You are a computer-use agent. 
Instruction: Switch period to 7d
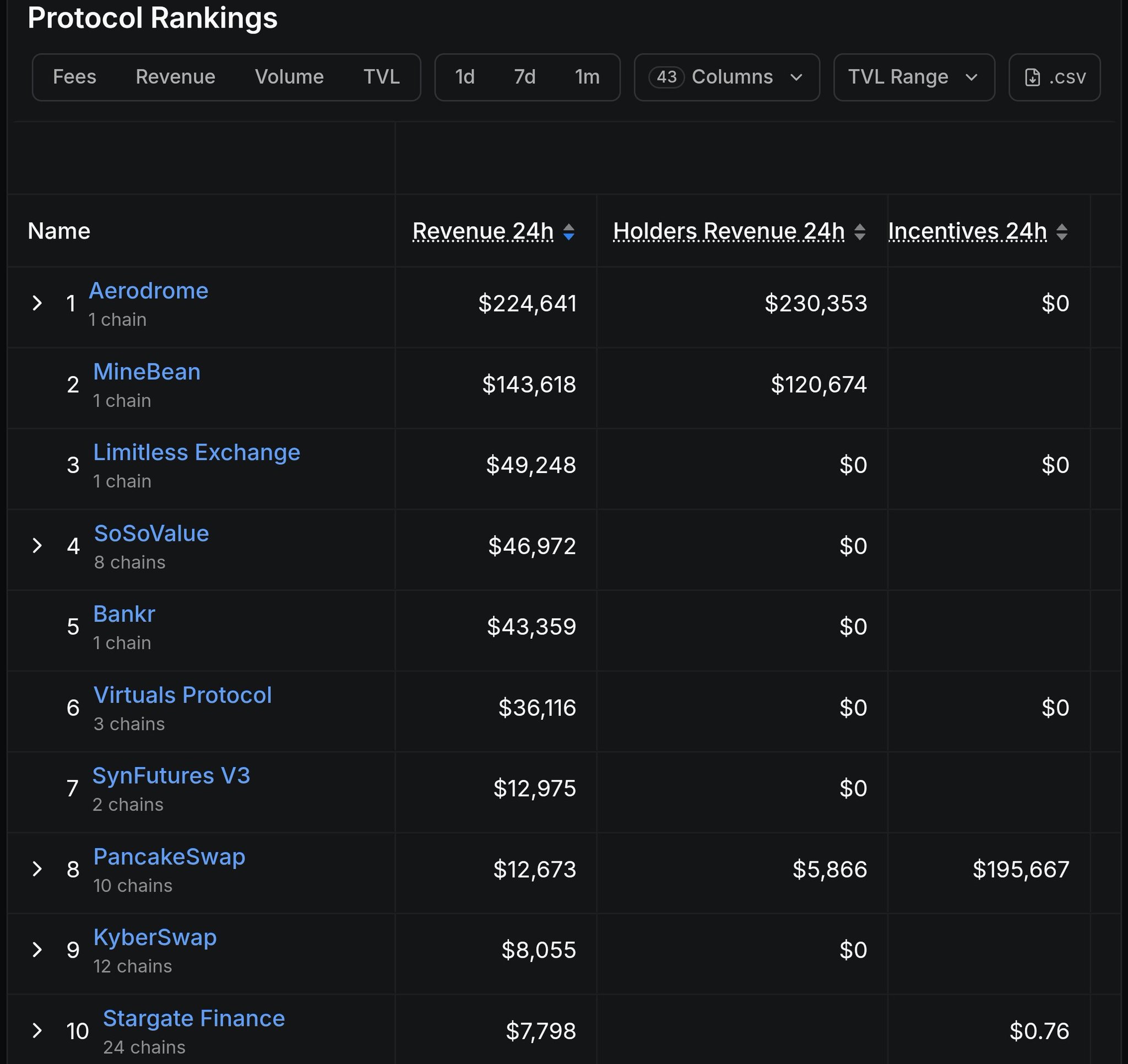pos(524,77)
